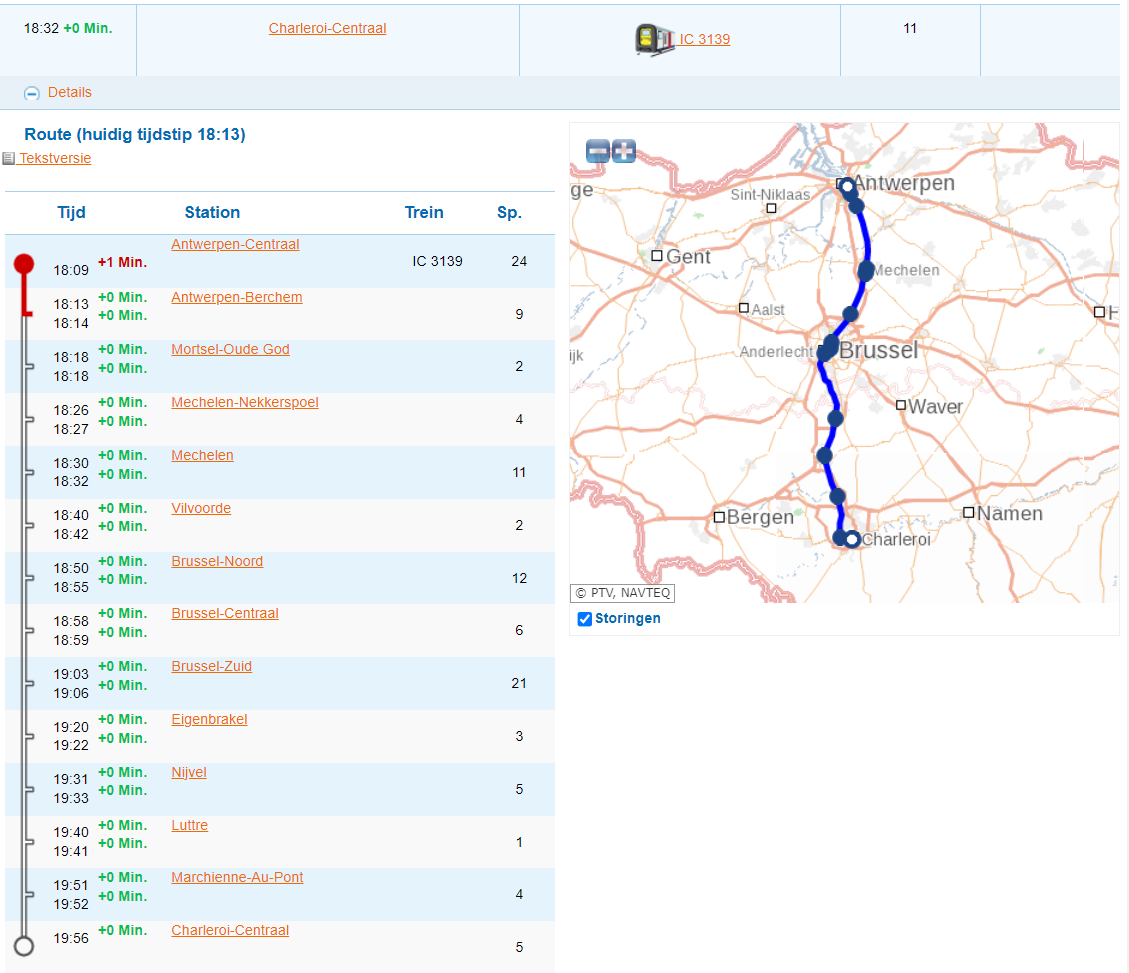Open the IC 3139 train link

(x=705, y=40)
